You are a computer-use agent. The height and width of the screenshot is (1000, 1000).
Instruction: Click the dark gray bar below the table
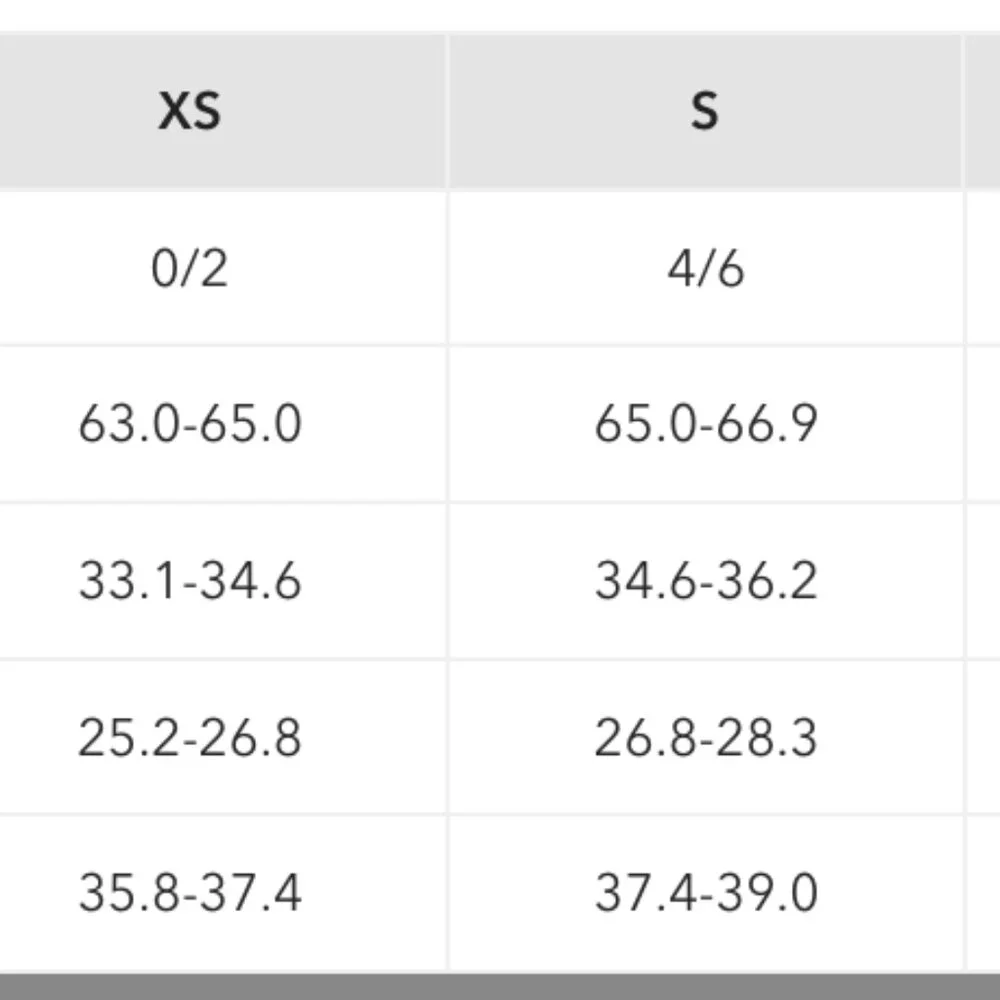[500, 986]
